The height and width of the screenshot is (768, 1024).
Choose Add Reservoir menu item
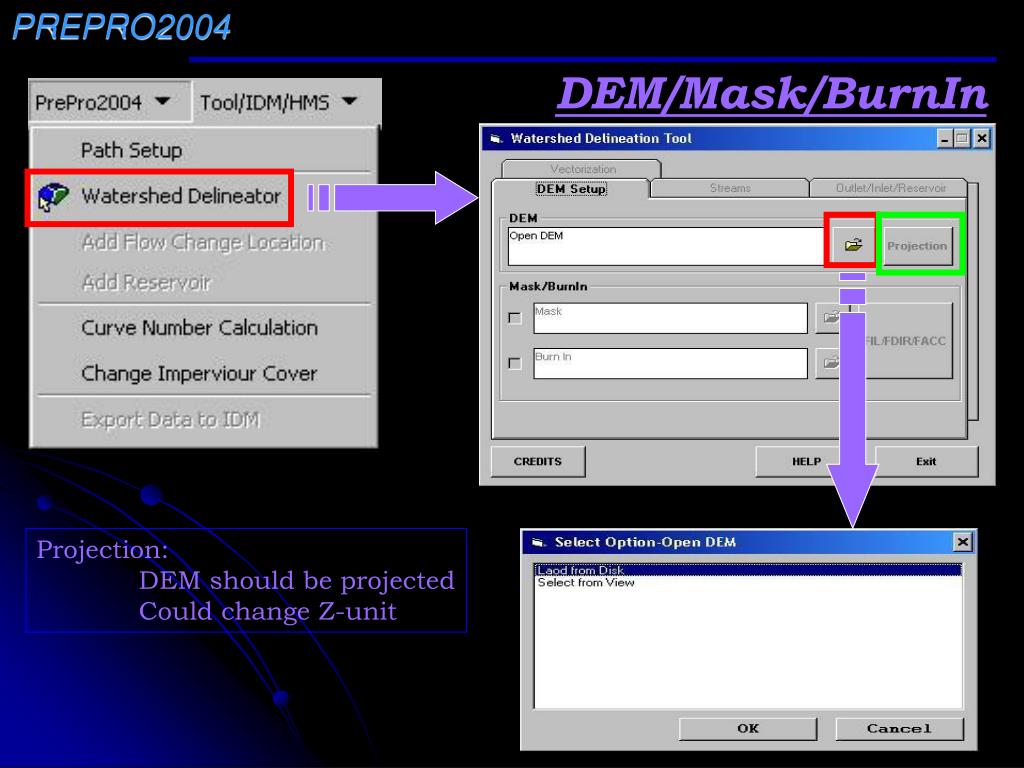point(146,282)
